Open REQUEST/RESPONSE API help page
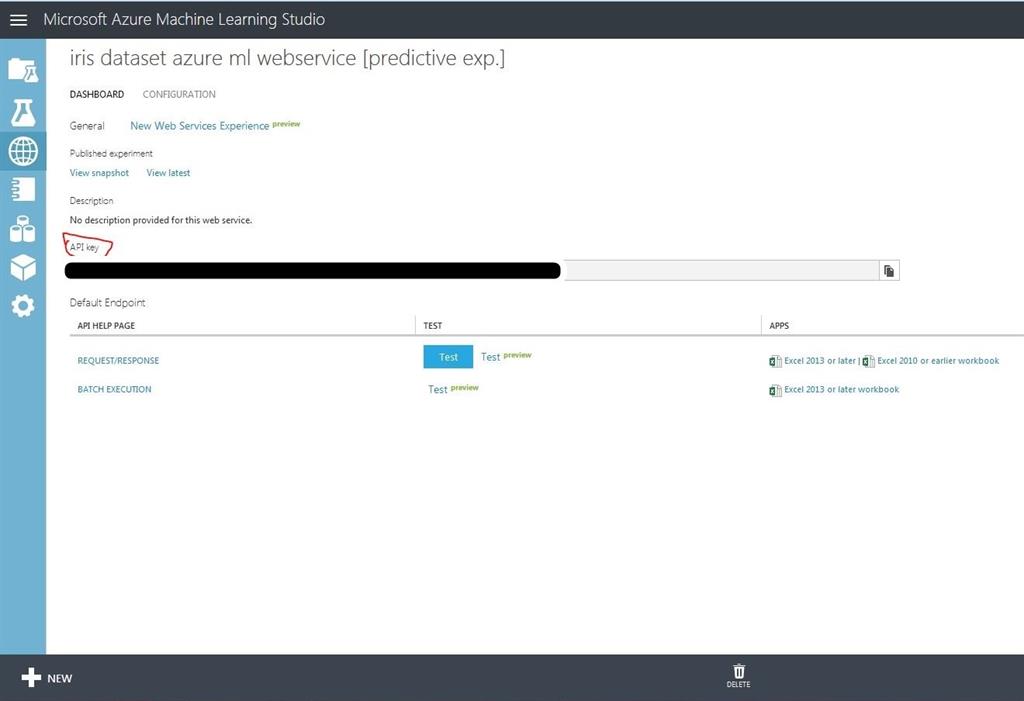Viewport: 1024px width, 701px height. pyautogui.click(x=118, y=361)
